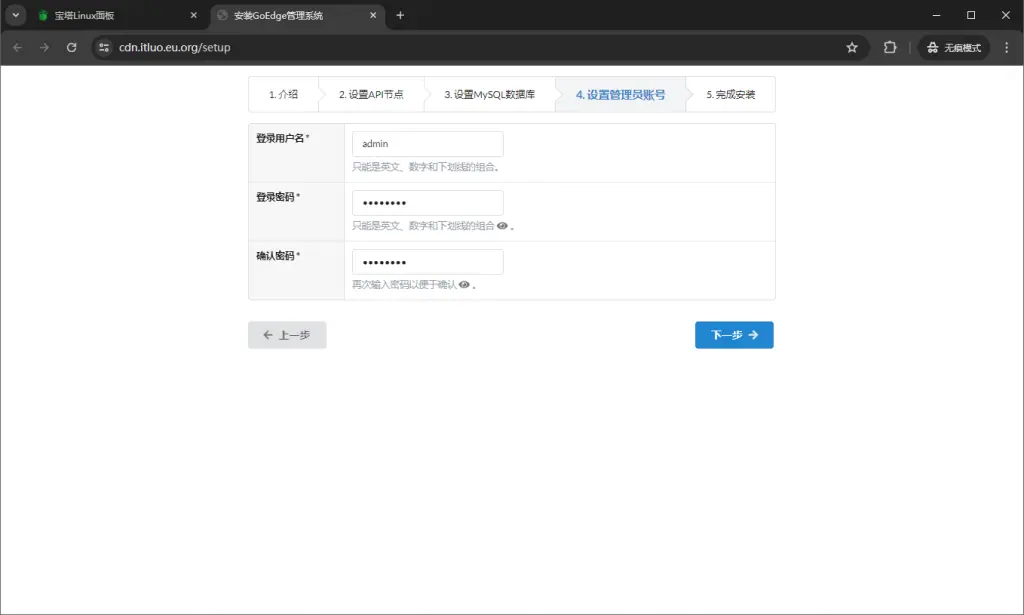1024x615 pixels.
Task: Open the 2.设置API节点 step
Action: click(368, 94)
